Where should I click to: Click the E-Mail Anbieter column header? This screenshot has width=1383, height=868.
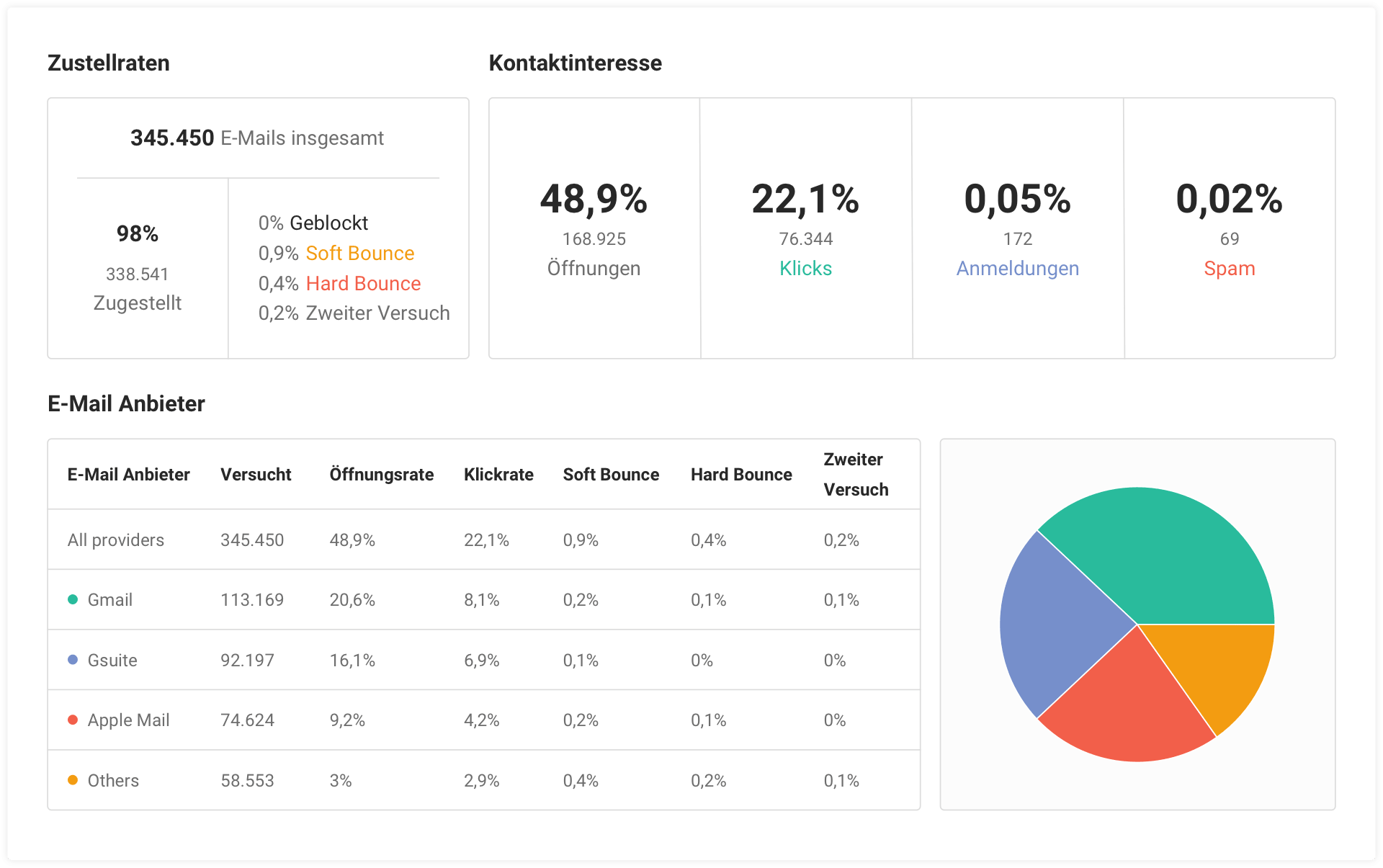point(128,475)
